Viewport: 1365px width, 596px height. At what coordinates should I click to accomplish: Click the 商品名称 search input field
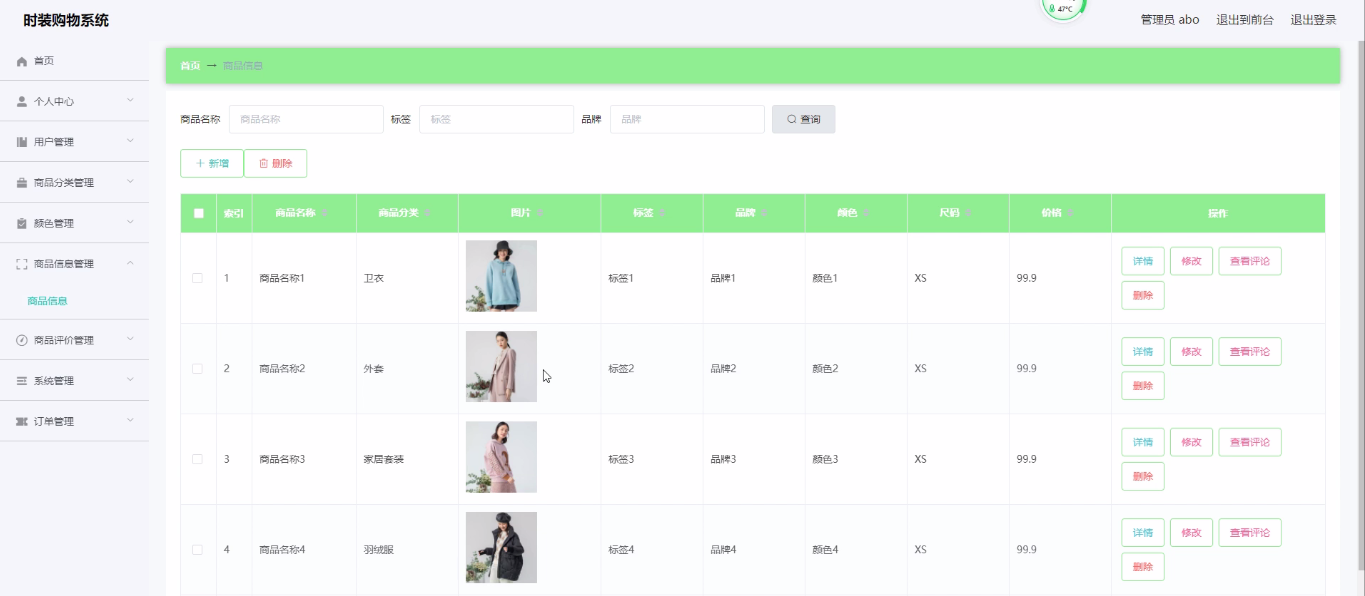[x=306, y=119]
